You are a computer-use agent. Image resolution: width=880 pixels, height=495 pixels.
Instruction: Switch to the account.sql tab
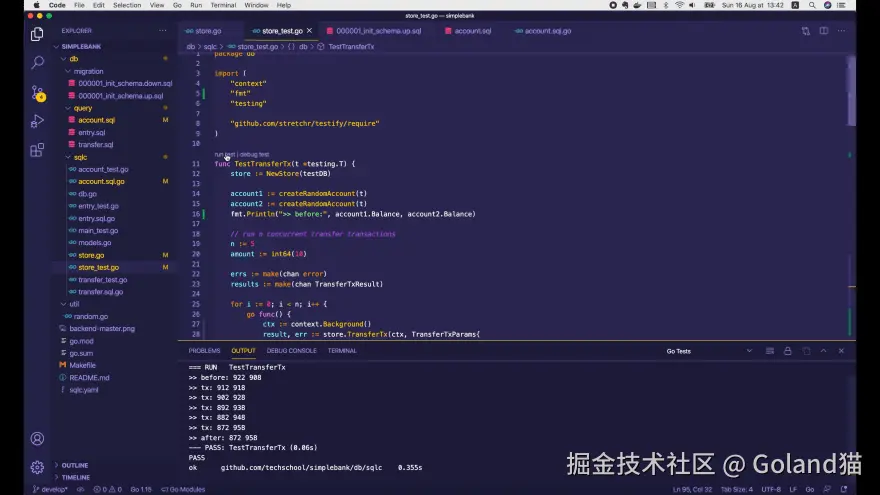(473, 31)
